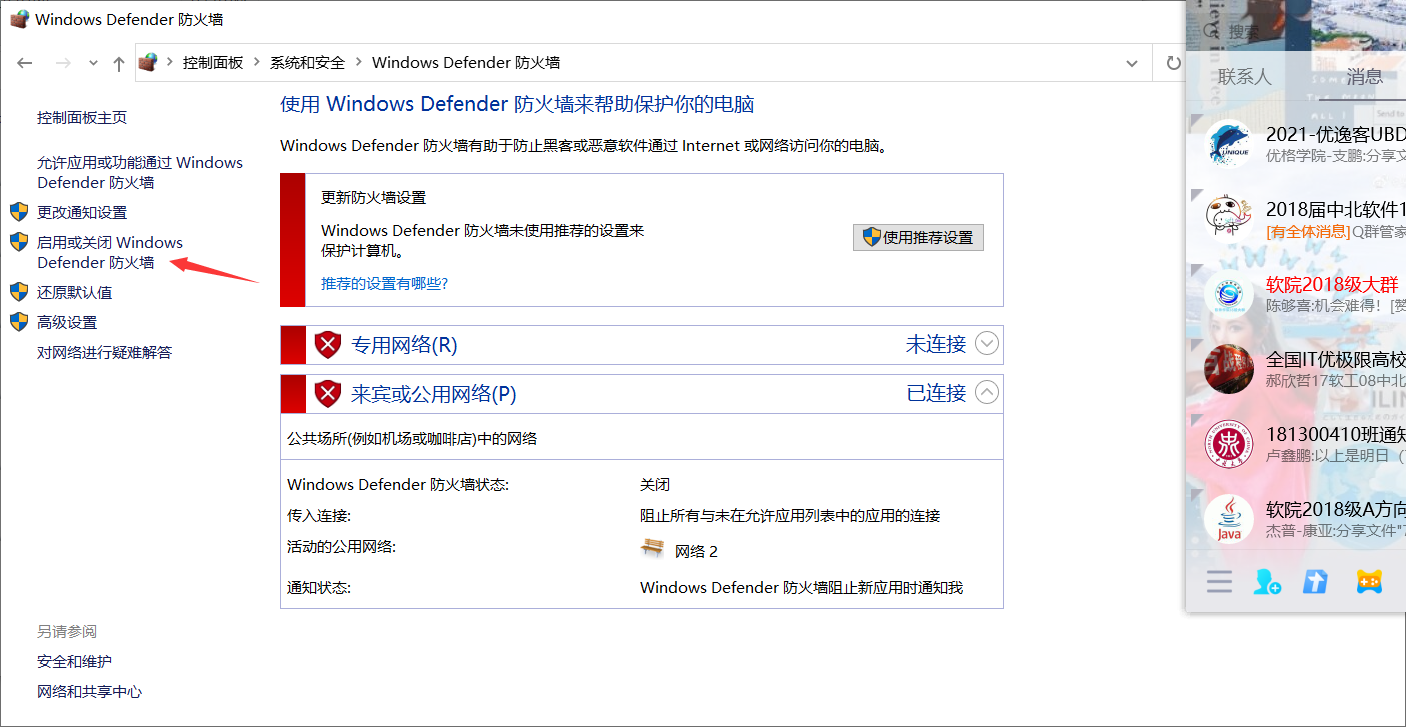Open 推荐的设置有哪些? link

click(385, 283)
